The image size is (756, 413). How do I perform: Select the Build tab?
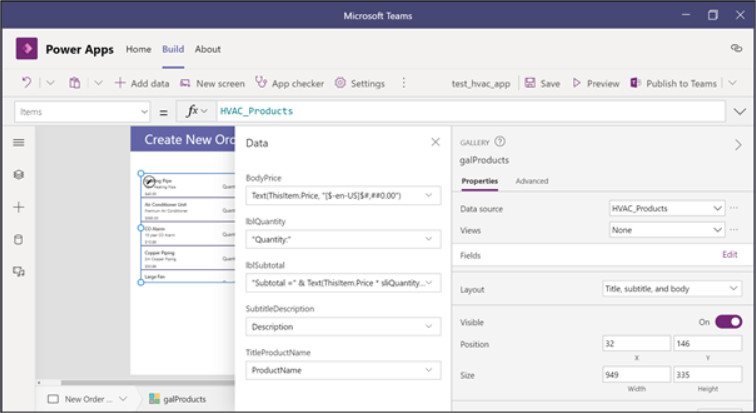pos(173,49)
